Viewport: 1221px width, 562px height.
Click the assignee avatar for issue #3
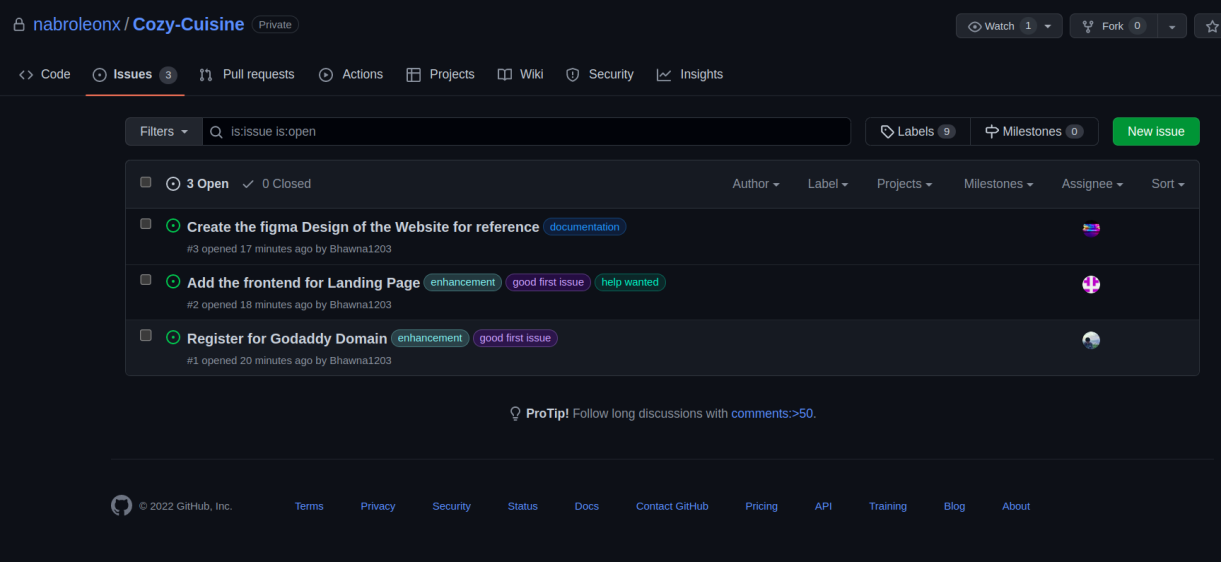click(x=1091, y=229)
